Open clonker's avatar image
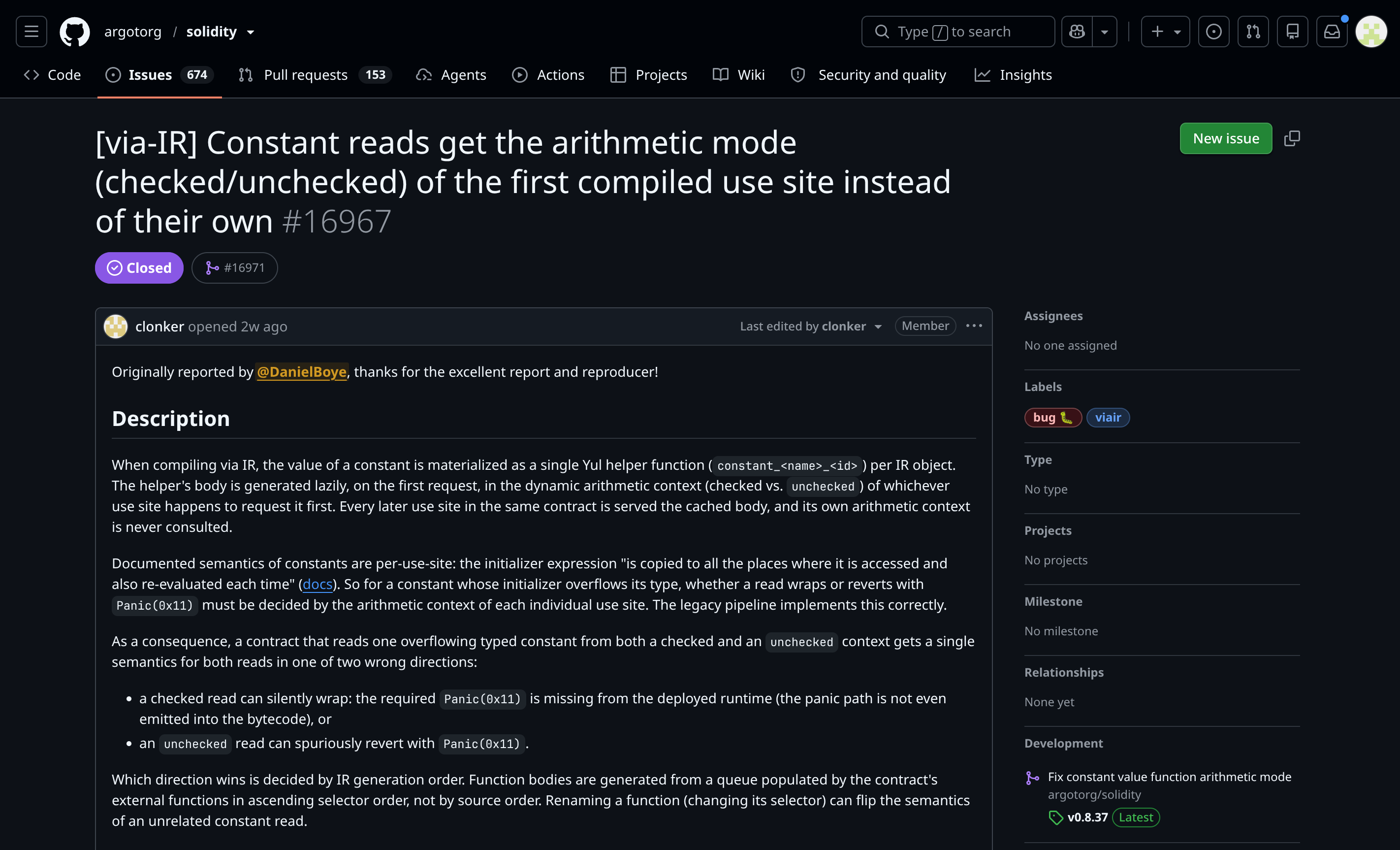This screenshot has height=850, width=1400. coord(115,327)
